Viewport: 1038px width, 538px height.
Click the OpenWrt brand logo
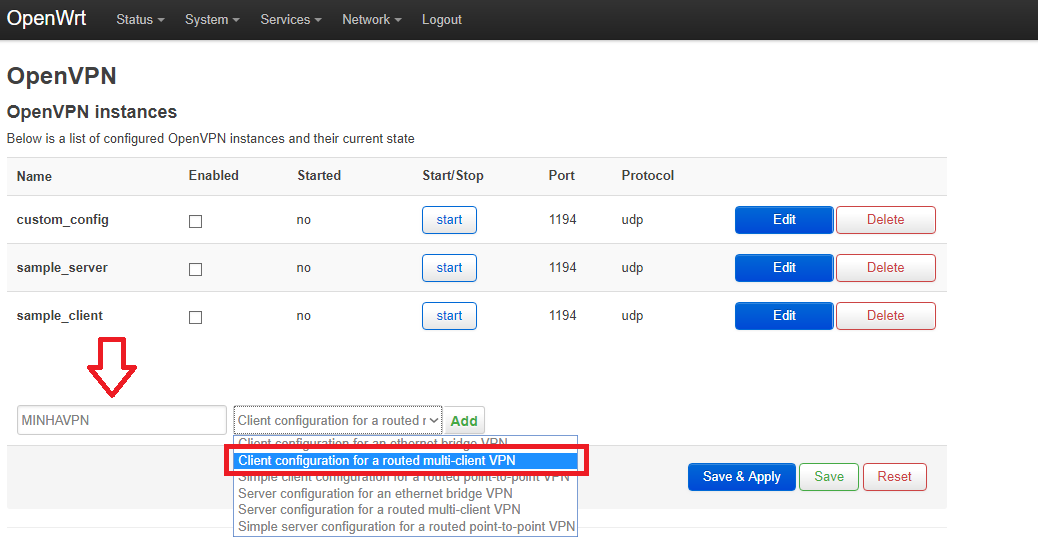pos(46,18)
